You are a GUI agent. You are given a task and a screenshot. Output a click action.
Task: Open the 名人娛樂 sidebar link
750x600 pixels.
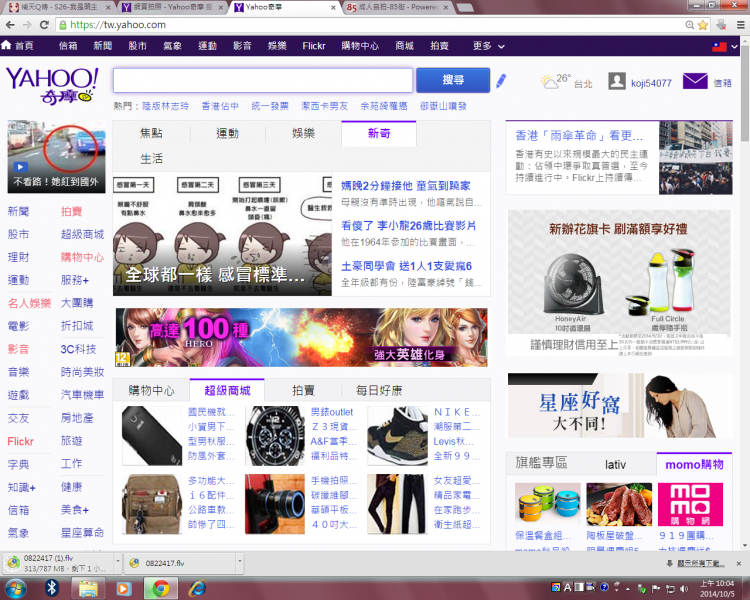click(x=29, y=303)
